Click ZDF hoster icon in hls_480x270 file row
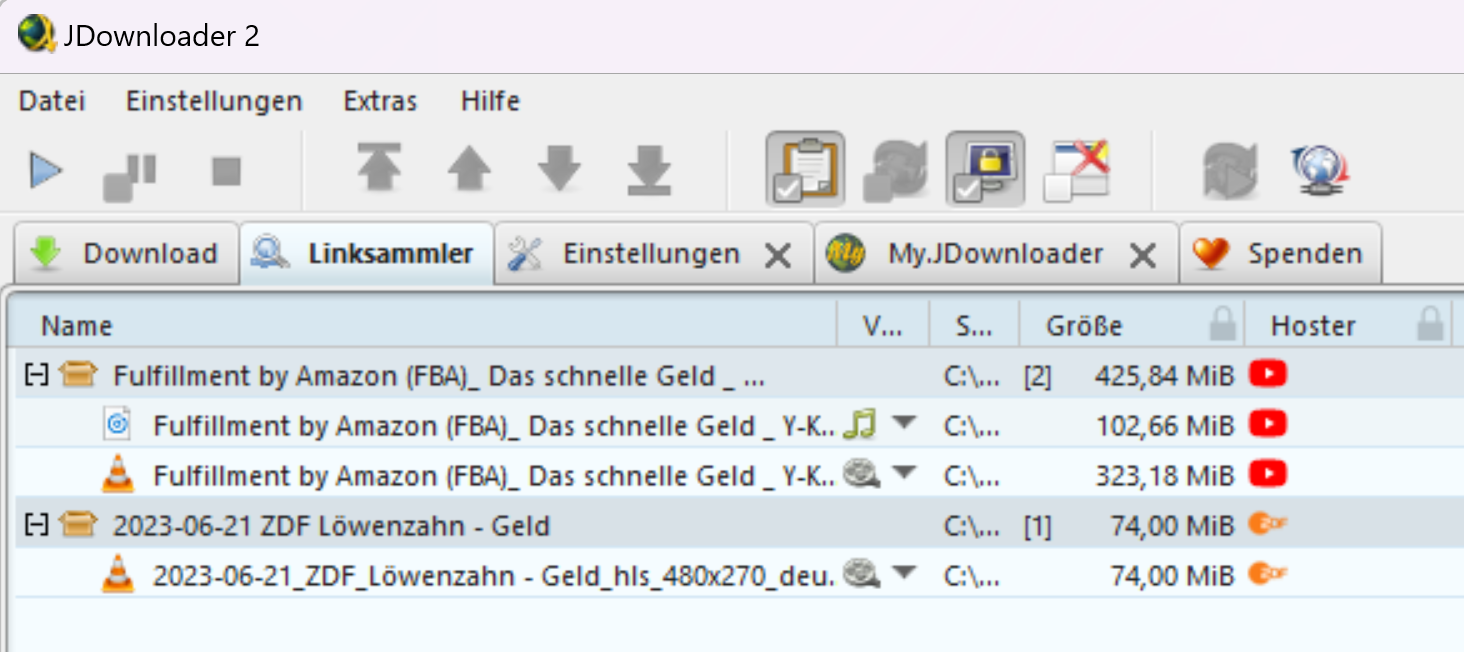The image size is (1464, 652). [1268, 574]
